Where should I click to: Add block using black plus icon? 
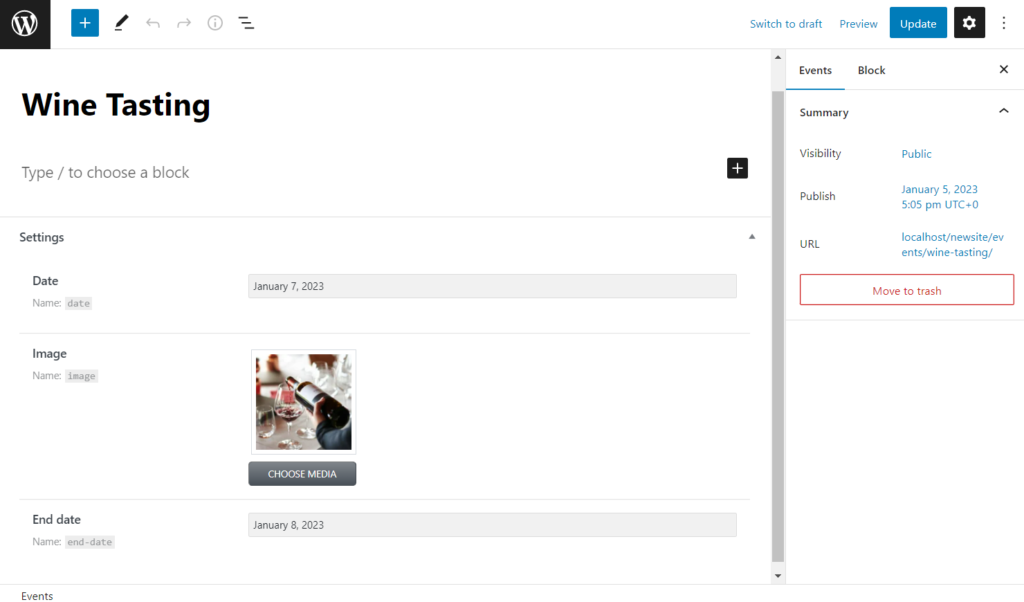[737, 168]
